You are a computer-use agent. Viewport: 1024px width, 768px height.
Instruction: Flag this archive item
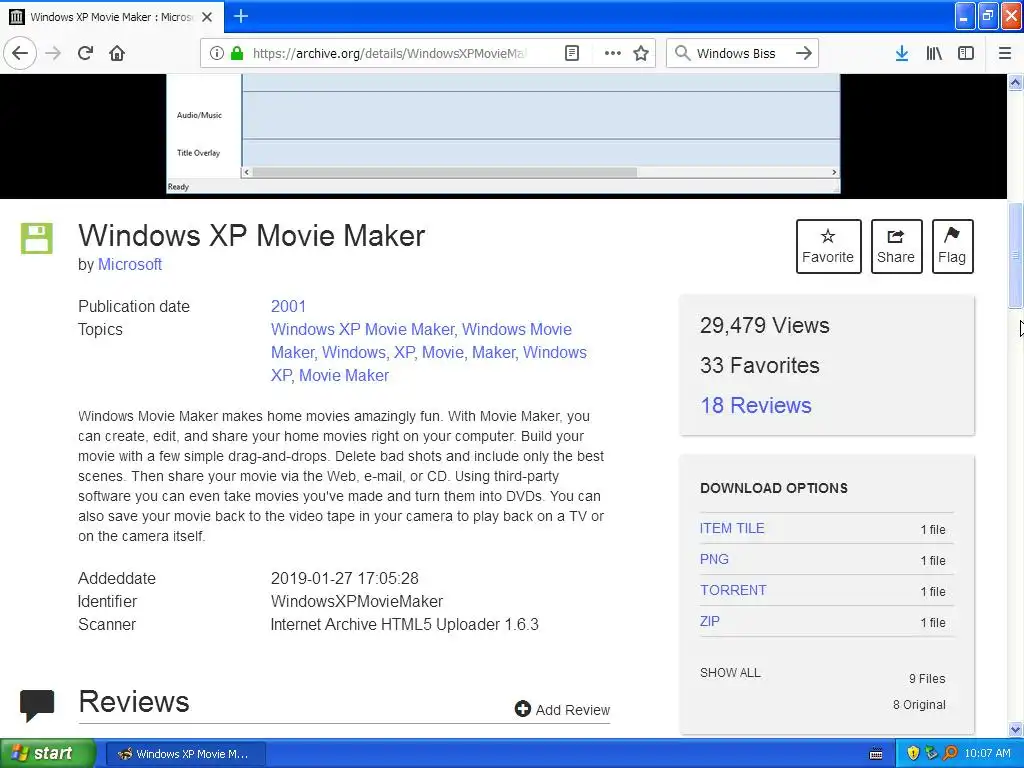952,246
